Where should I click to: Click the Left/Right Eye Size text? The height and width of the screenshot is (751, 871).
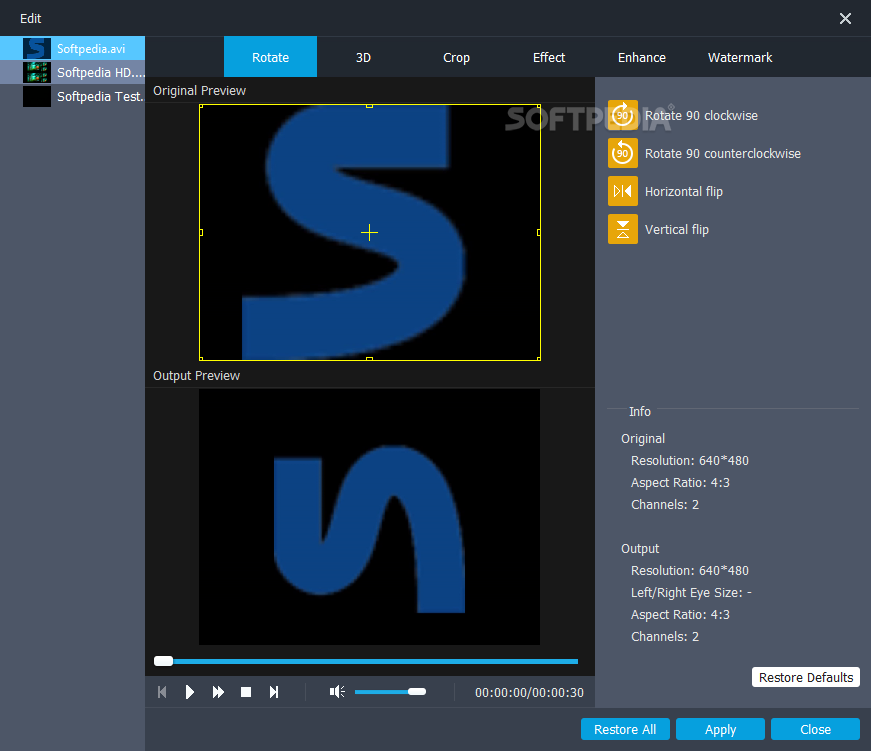tap(691, 593)
